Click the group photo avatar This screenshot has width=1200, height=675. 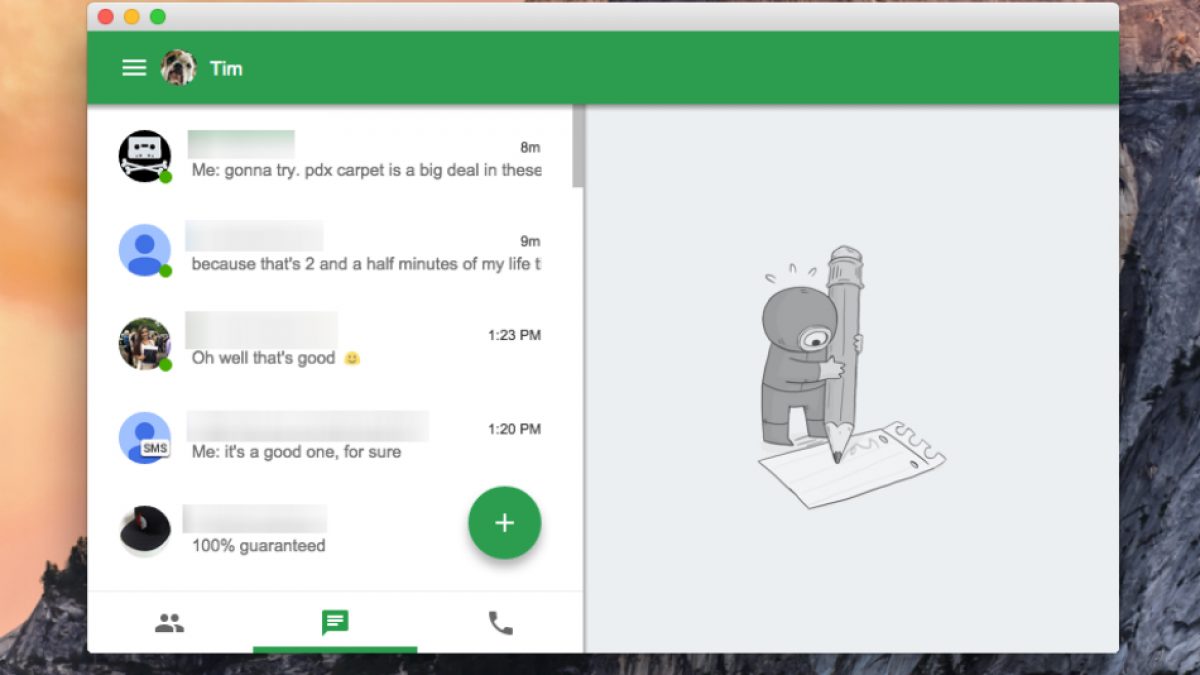[145, 344]
